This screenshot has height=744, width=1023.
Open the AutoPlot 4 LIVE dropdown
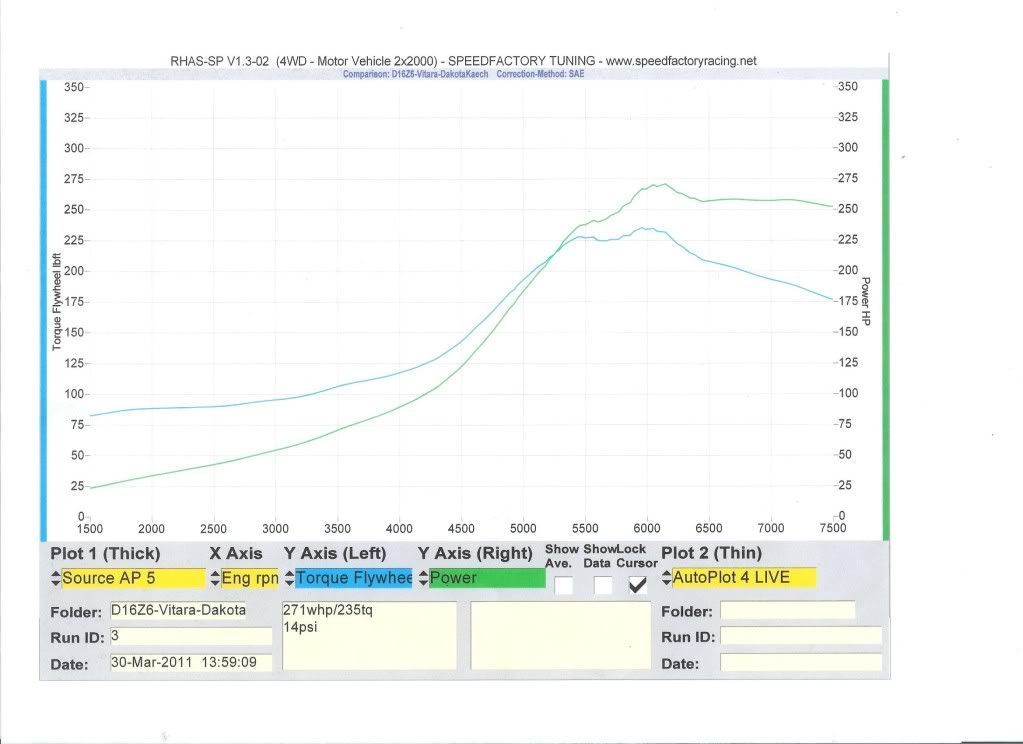click(x=744, y=578)
